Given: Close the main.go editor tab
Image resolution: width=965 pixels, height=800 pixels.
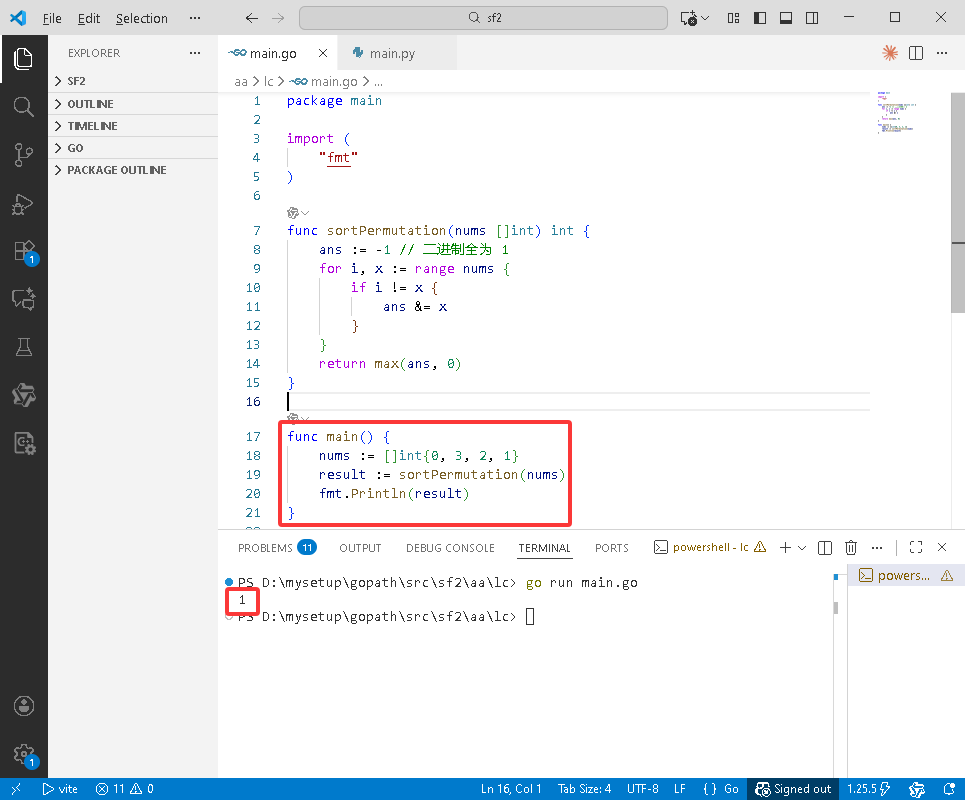Looking at the screenshot, I should click(x=322, y=54).
